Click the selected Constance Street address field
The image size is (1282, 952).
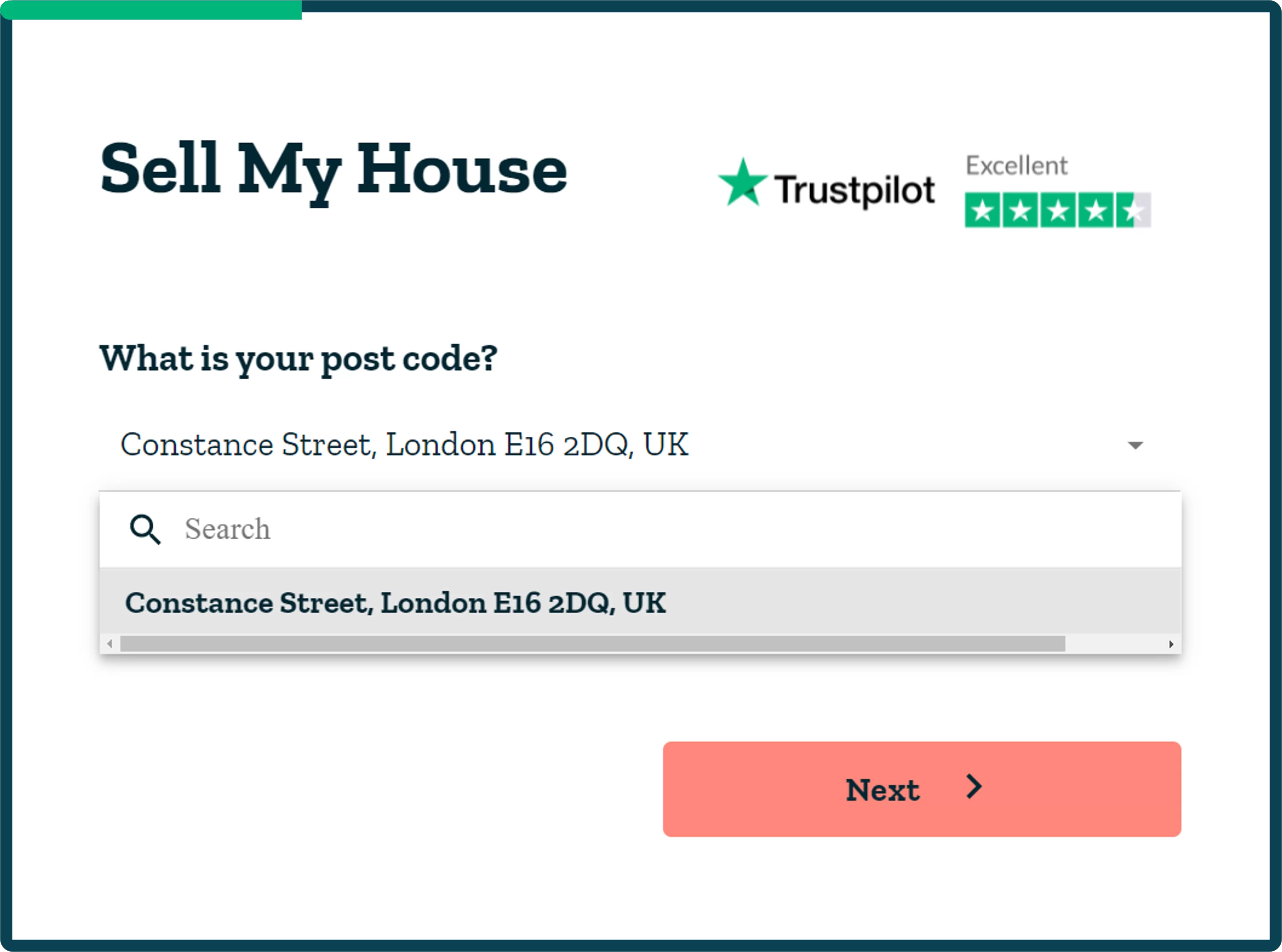pyautogui.click(x=403, y=445)
